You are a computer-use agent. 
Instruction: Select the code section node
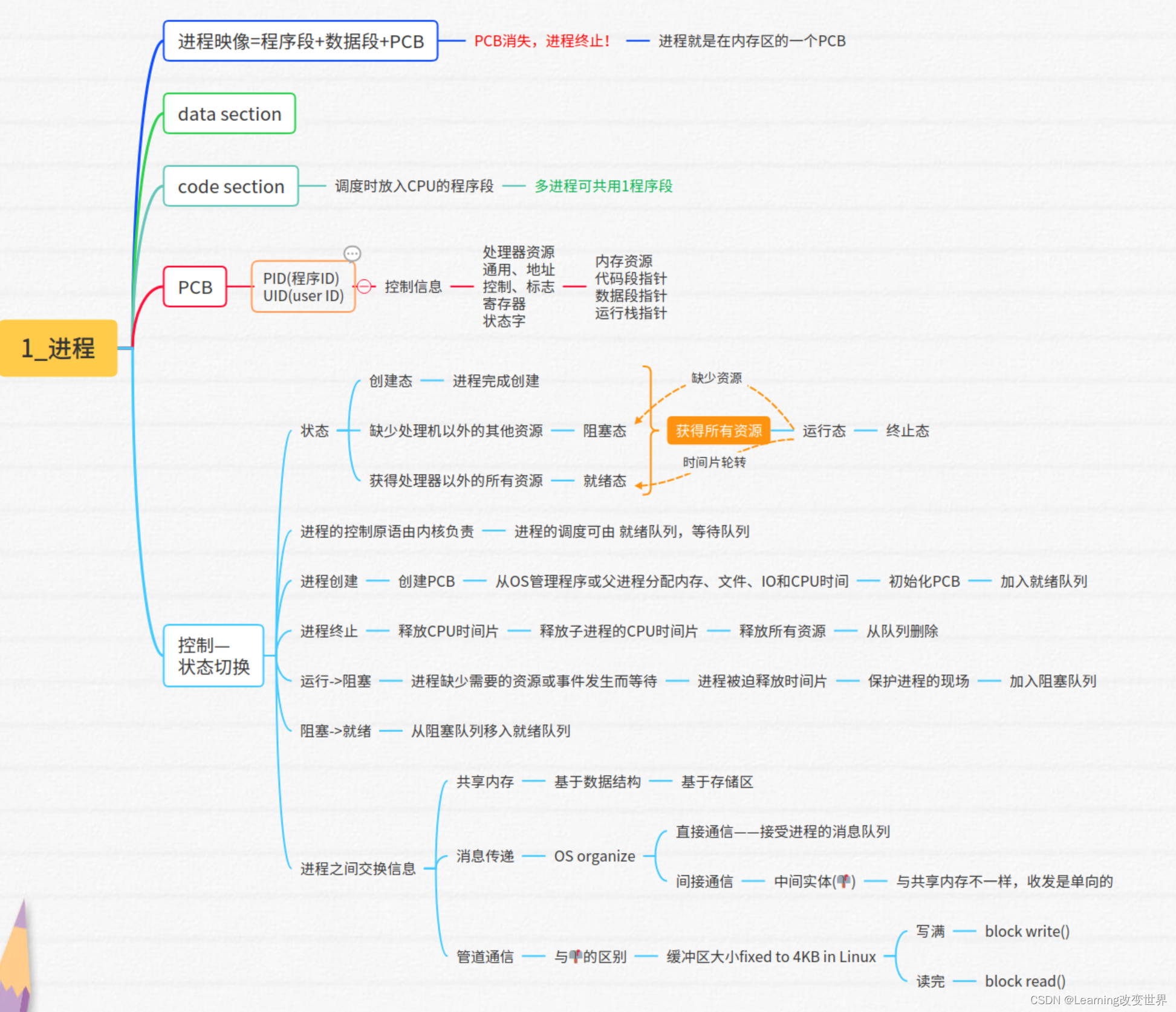[230, 186]
